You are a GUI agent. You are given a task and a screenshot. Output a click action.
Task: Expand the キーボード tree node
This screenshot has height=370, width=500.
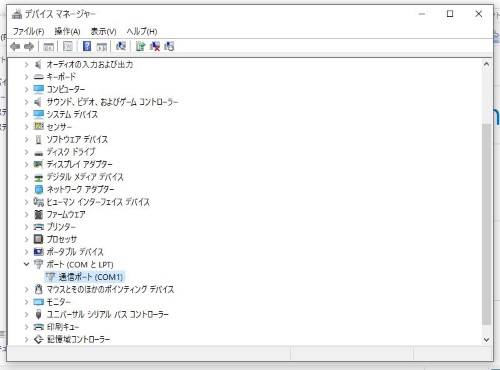(x=26, y=77)
